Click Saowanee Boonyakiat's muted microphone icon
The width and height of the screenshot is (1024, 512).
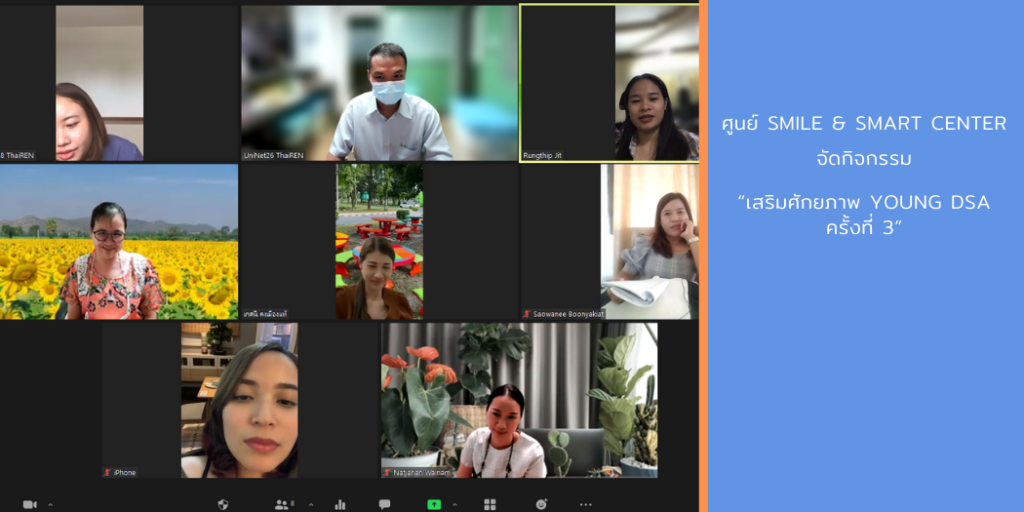pyautogui.click(x=527, y=314)
